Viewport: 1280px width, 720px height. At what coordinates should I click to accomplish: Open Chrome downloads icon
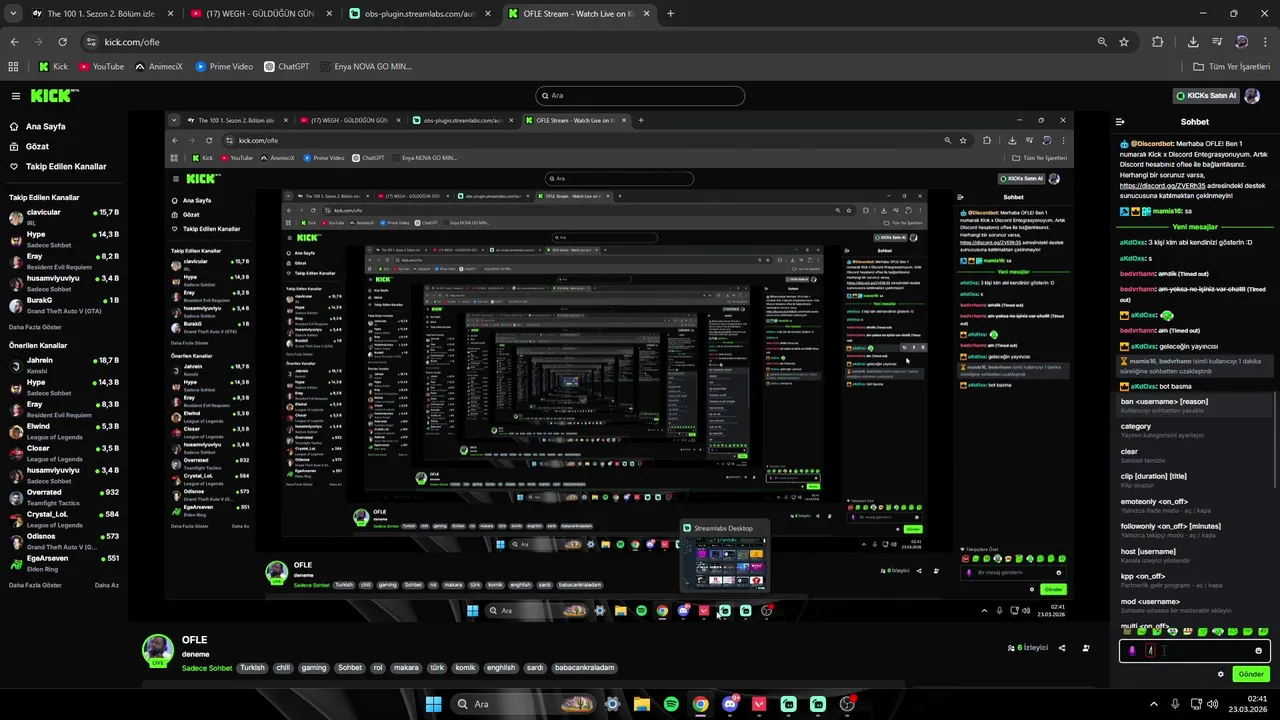[1193, 42]
